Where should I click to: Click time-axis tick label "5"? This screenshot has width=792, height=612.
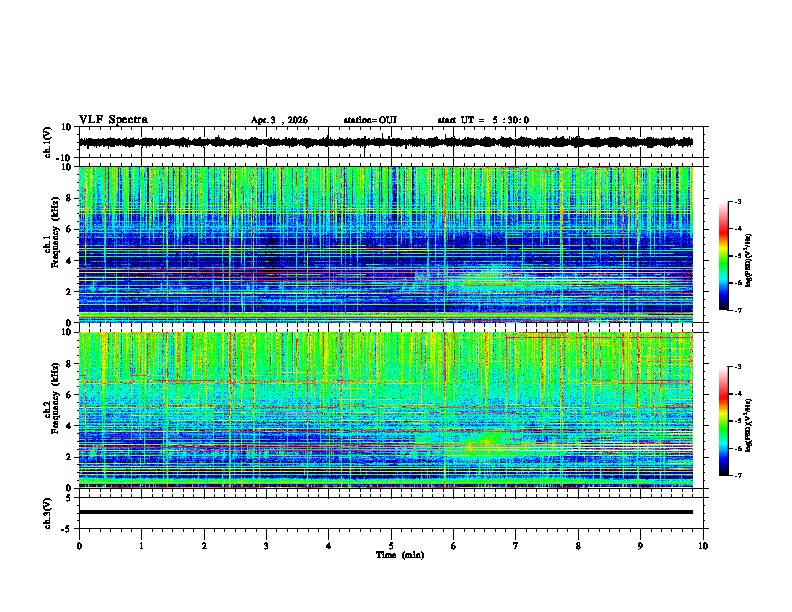point(391,546)
